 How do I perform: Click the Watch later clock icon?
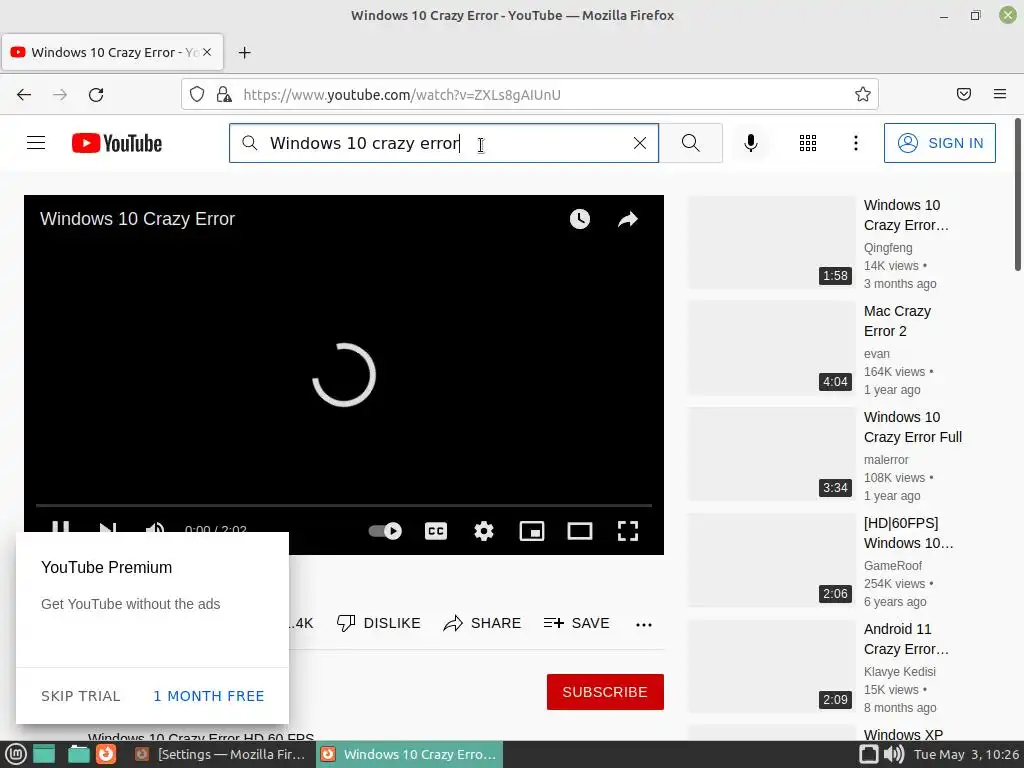pyautogui.click(x=579, y=219)
